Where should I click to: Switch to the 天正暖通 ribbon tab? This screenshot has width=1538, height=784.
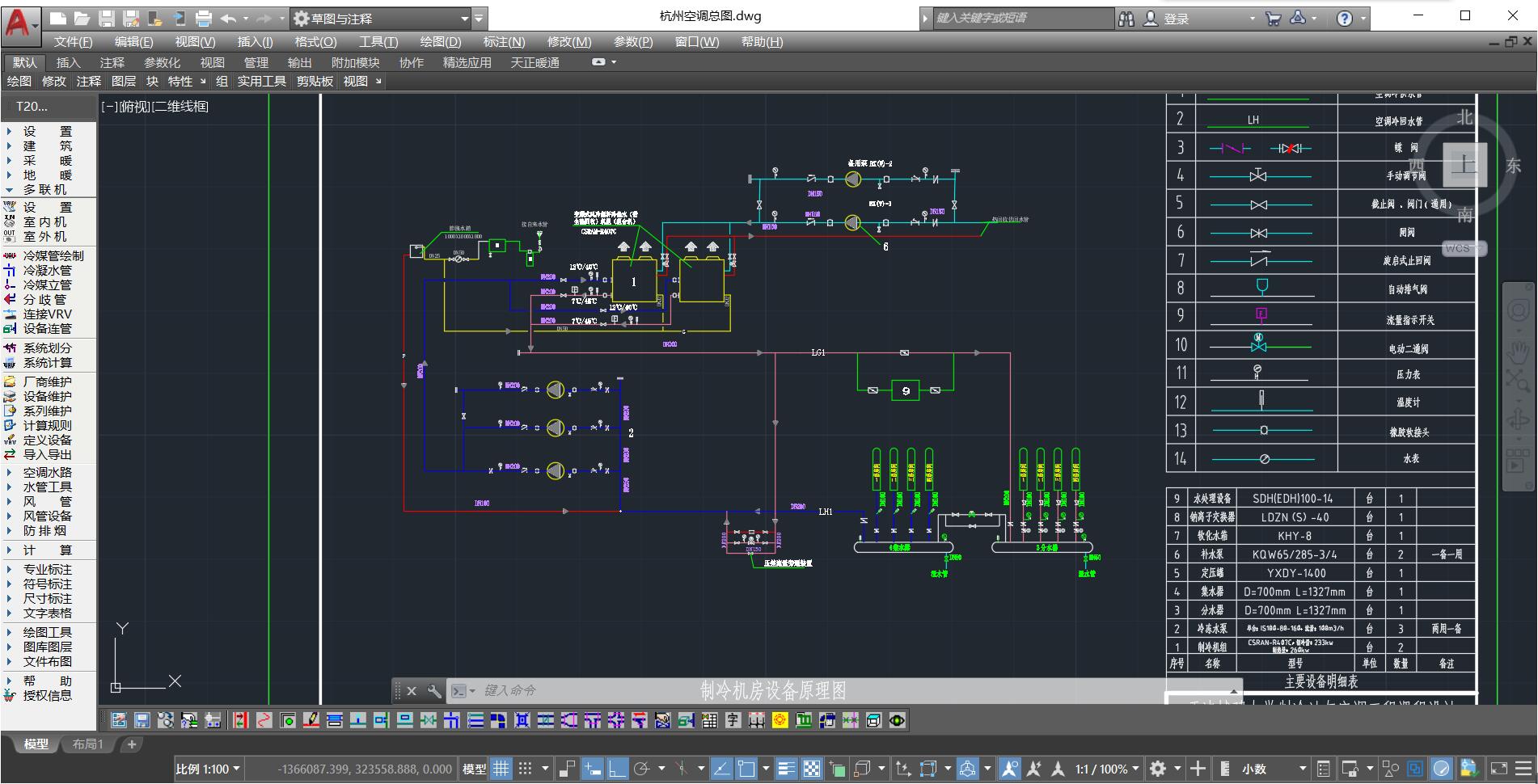[x=534, y=62]
